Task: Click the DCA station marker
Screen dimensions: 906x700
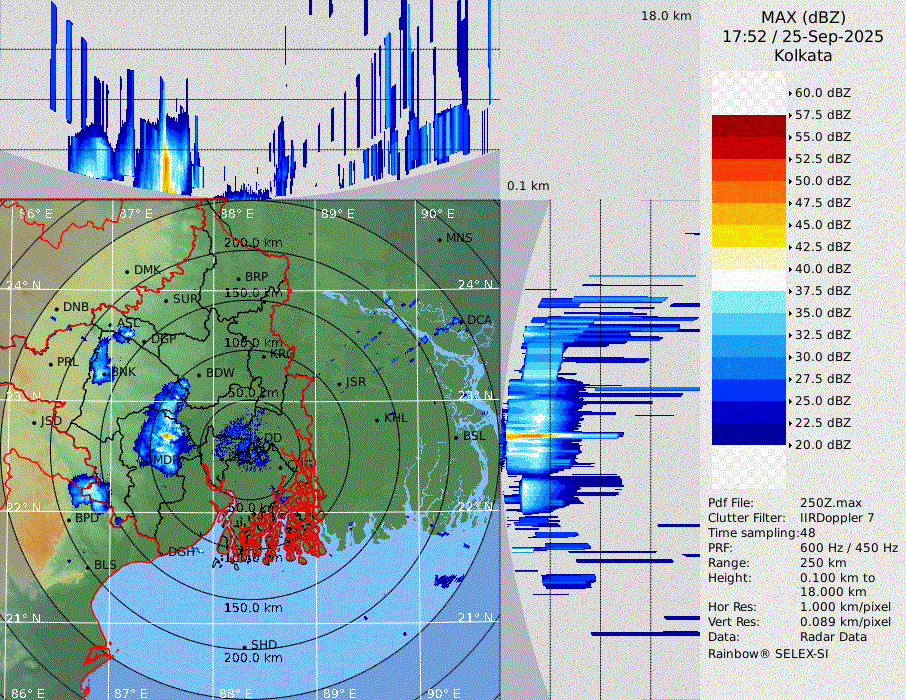Action: (x=461, y=321)
